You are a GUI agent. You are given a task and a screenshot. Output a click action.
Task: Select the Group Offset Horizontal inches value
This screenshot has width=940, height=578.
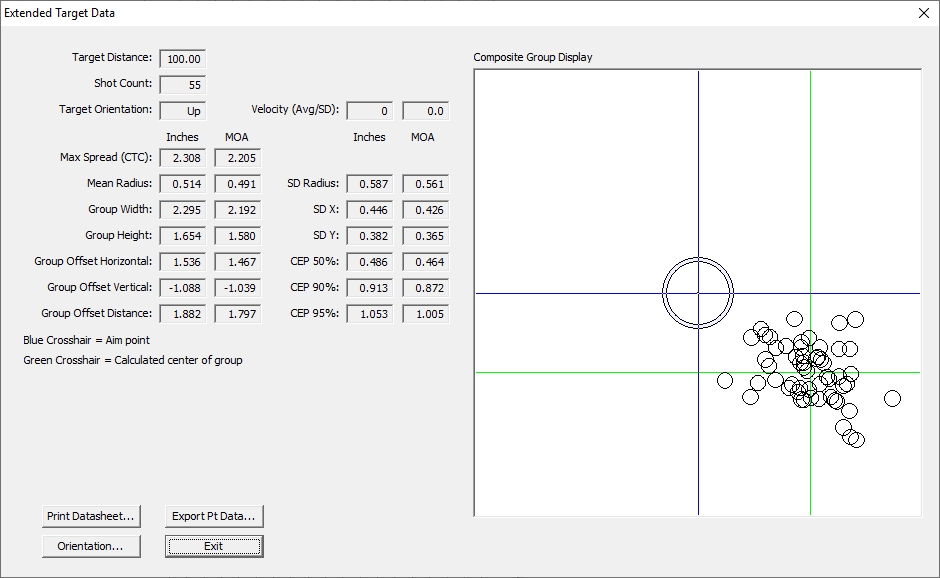coord(183,262)
